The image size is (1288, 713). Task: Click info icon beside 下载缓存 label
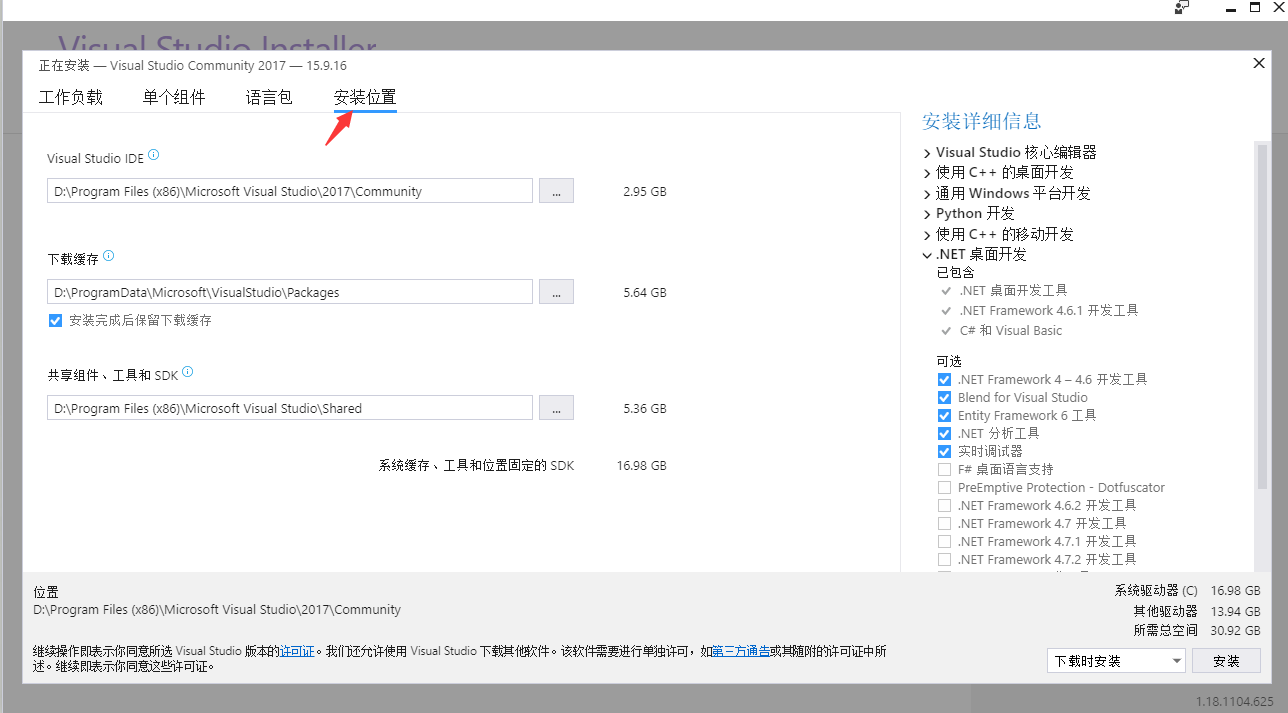109,256
